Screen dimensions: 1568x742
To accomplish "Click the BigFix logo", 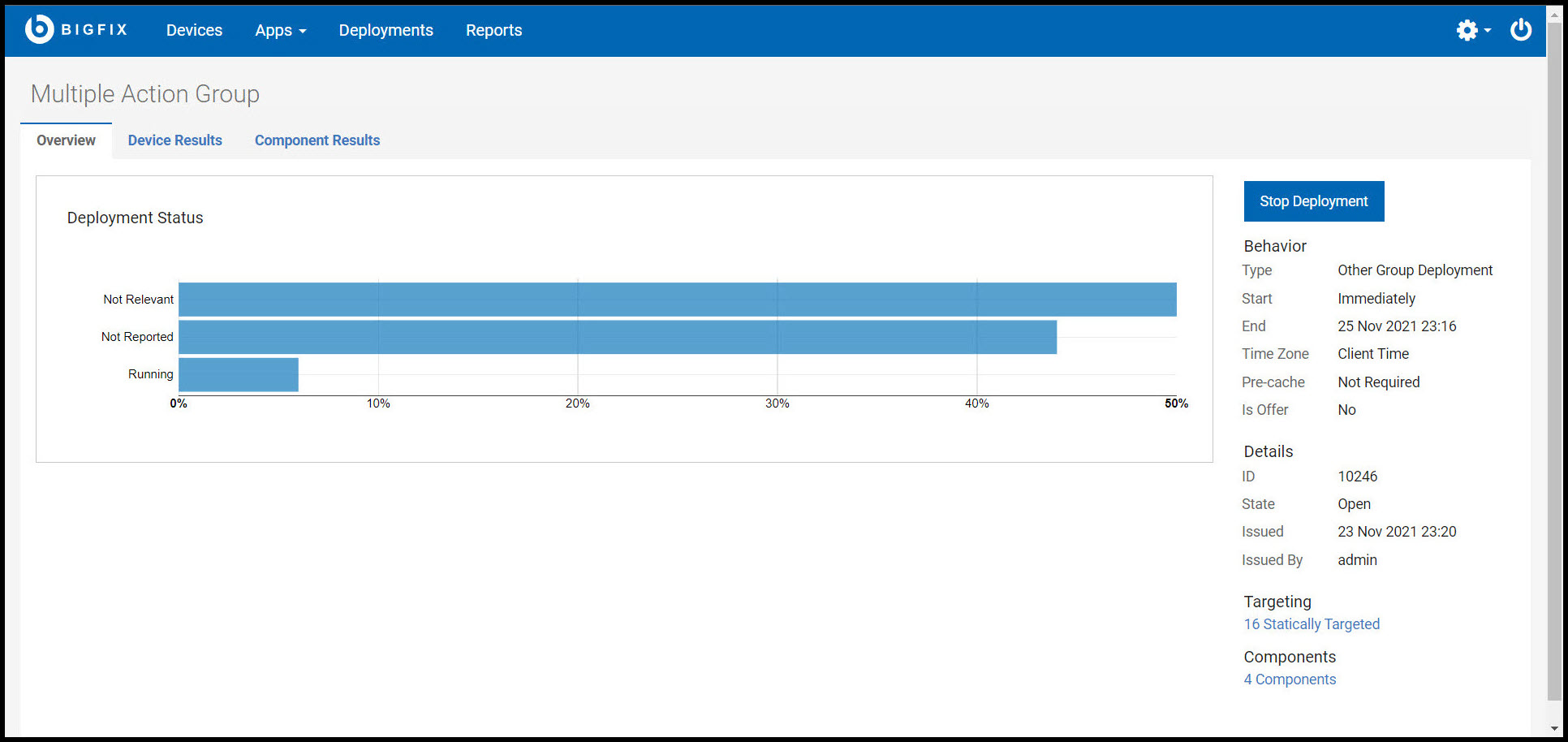I will [77, 29].
